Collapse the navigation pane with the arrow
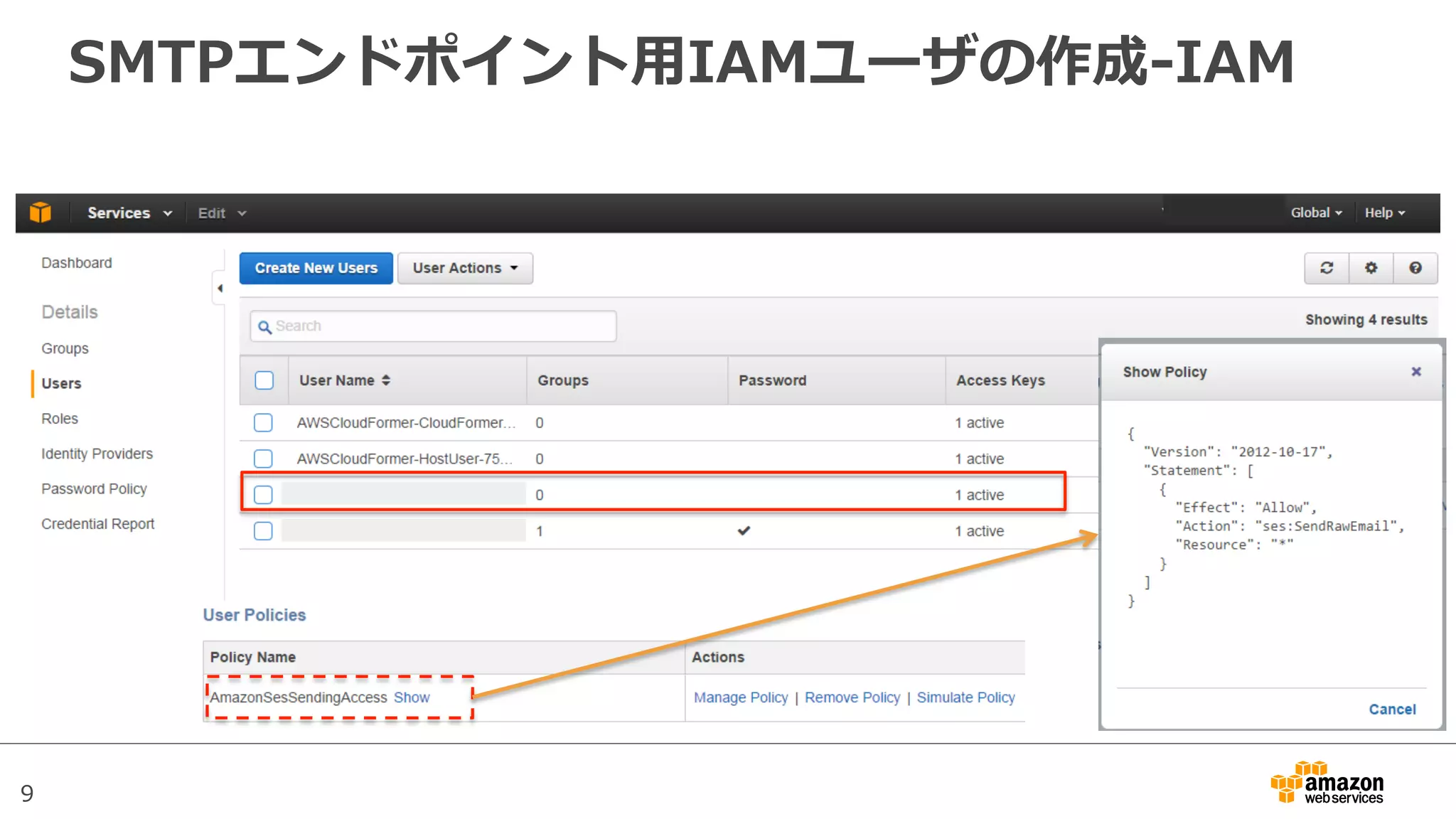Image resolution: width=1456 pixels, height=819 pixels. [220, 288]
